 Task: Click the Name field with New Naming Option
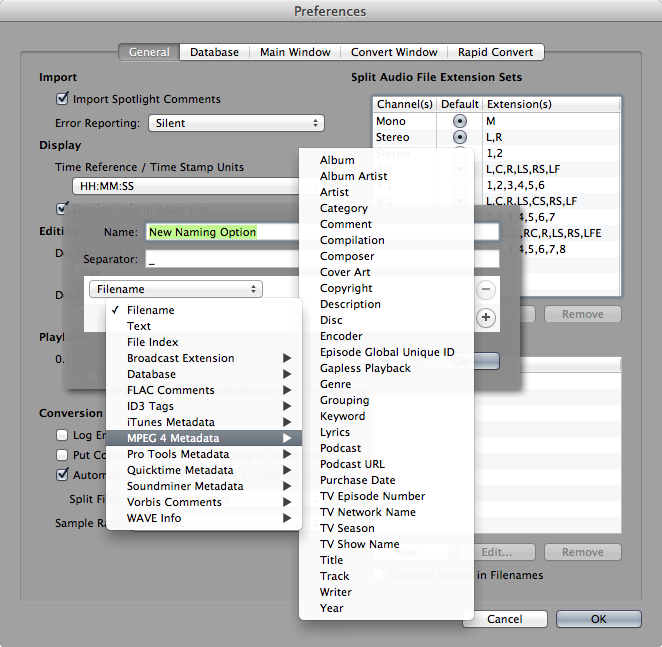click(x=220, y=232)
